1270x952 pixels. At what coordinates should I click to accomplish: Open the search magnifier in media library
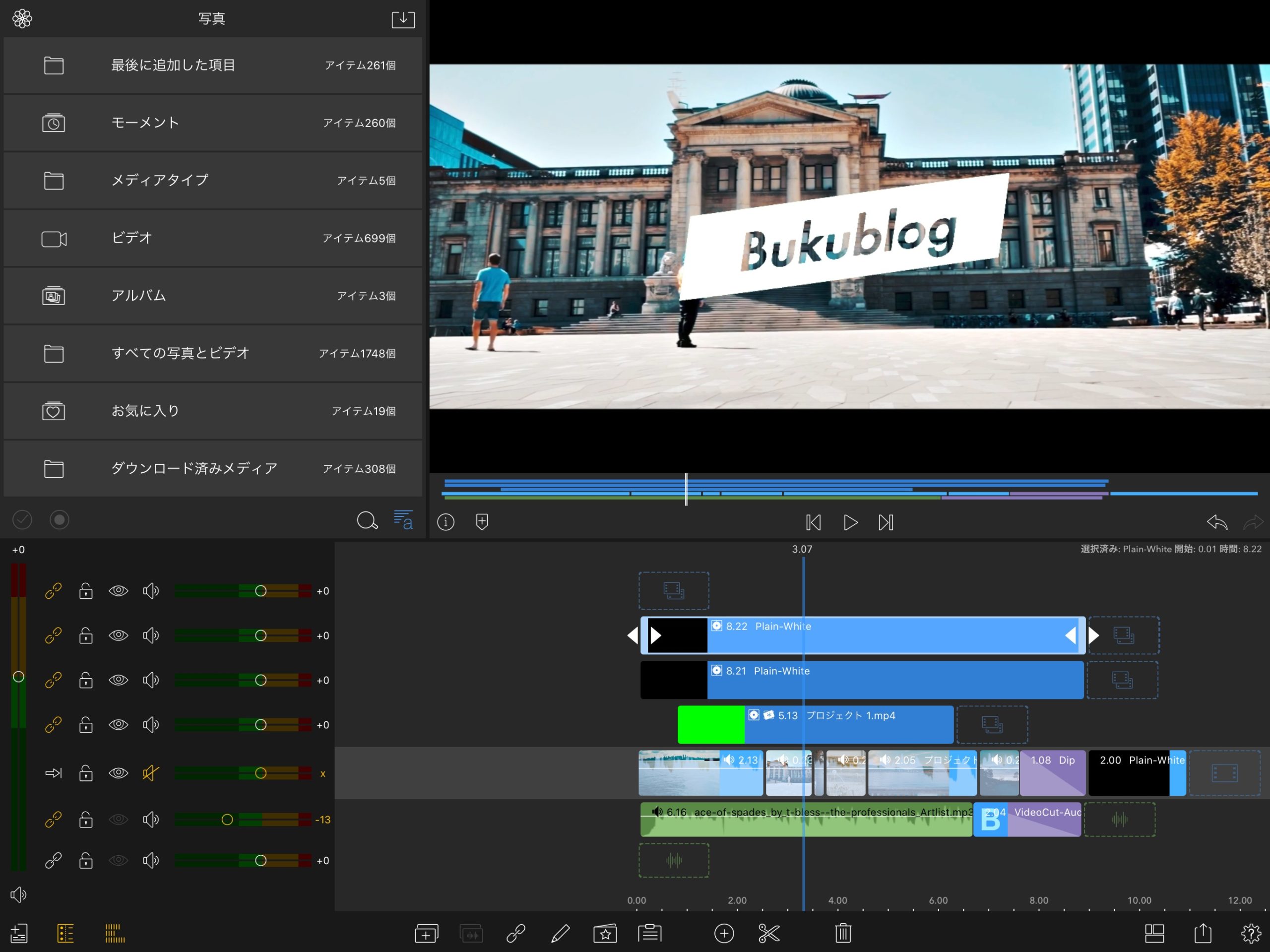[367, 520]
